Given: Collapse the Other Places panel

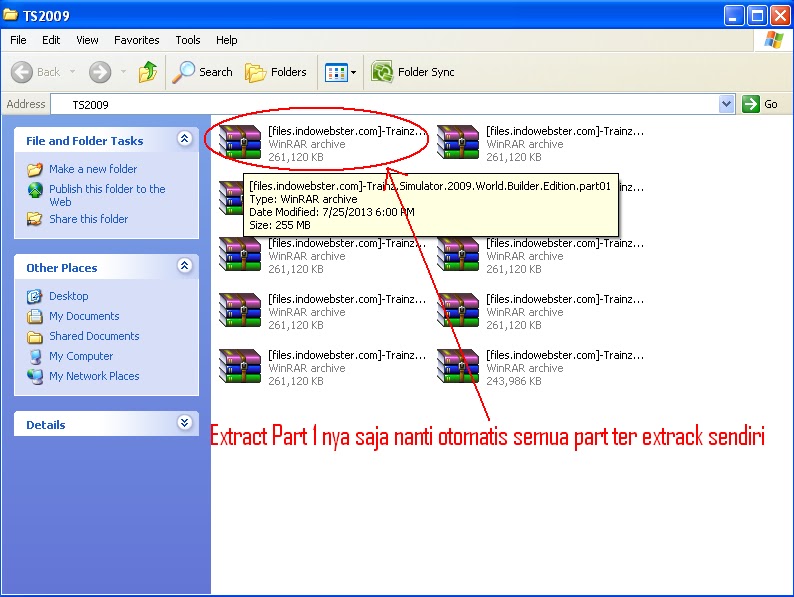Looking at the screenshot, I should pyautogui.click(x=185, y=265).
